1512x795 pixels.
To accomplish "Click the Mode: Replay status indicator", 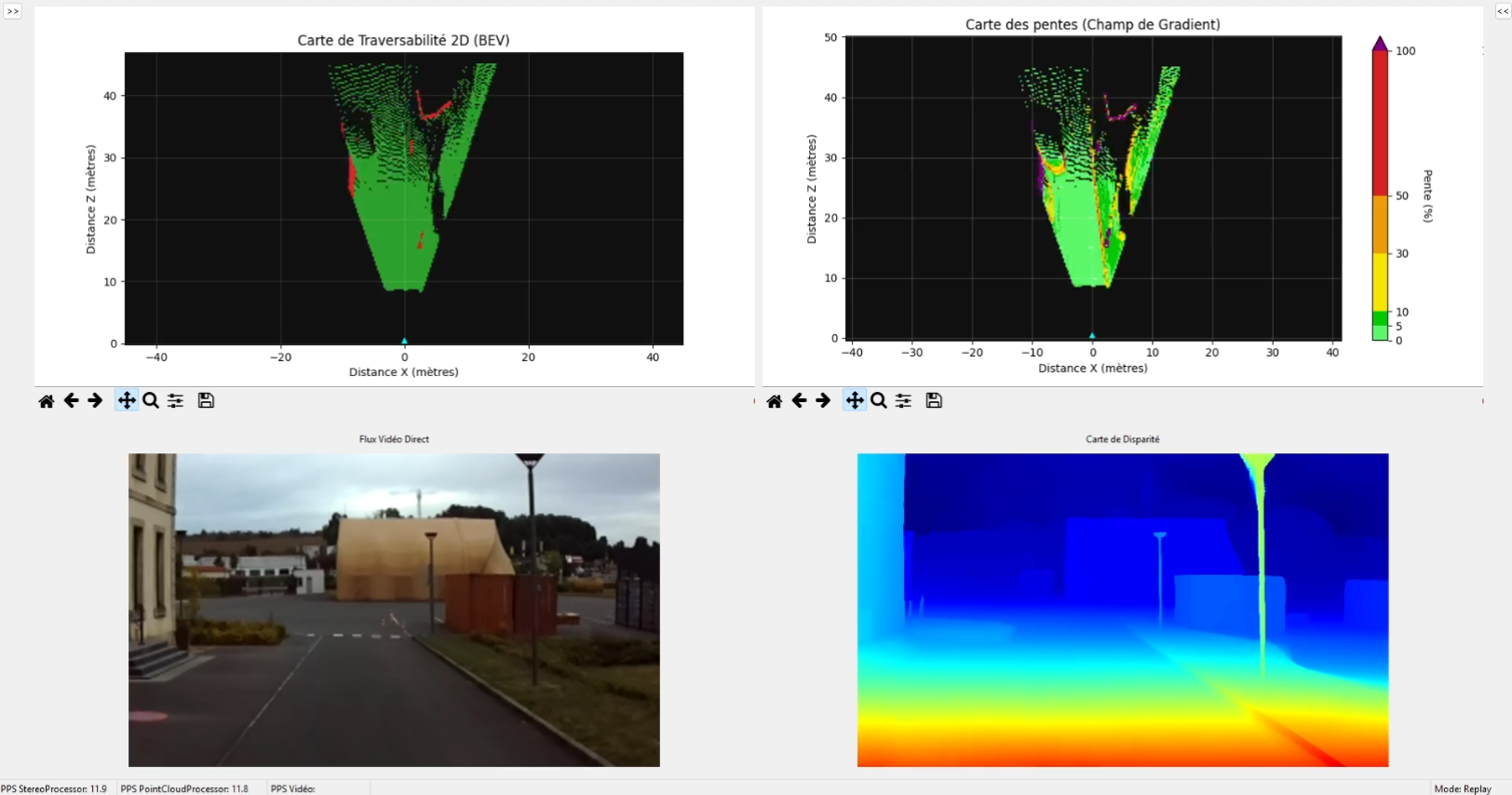I will point(1463,788).
